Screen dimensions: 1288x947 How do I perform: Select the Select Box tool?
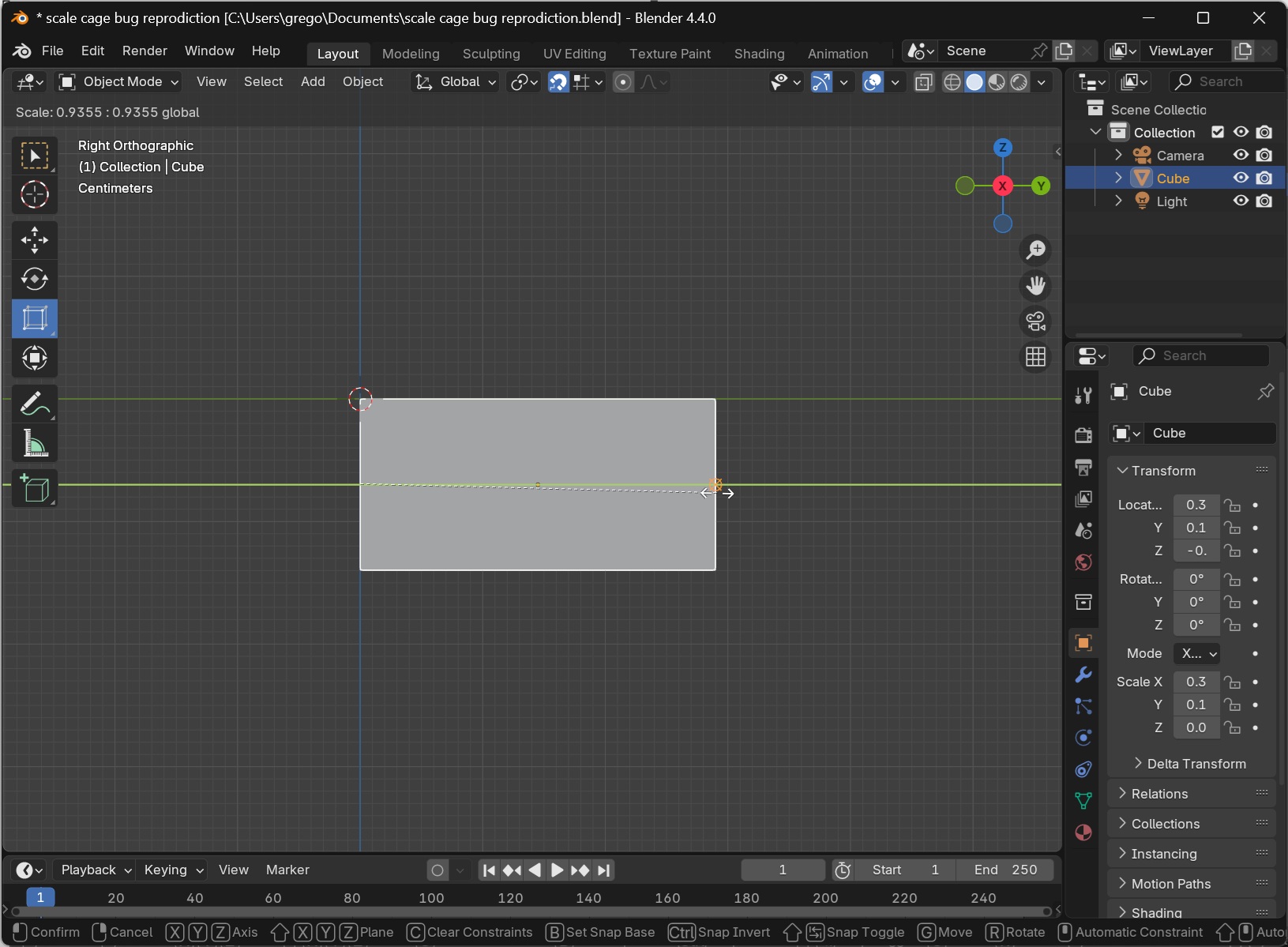pyautogui.click(x=35, y=156)
